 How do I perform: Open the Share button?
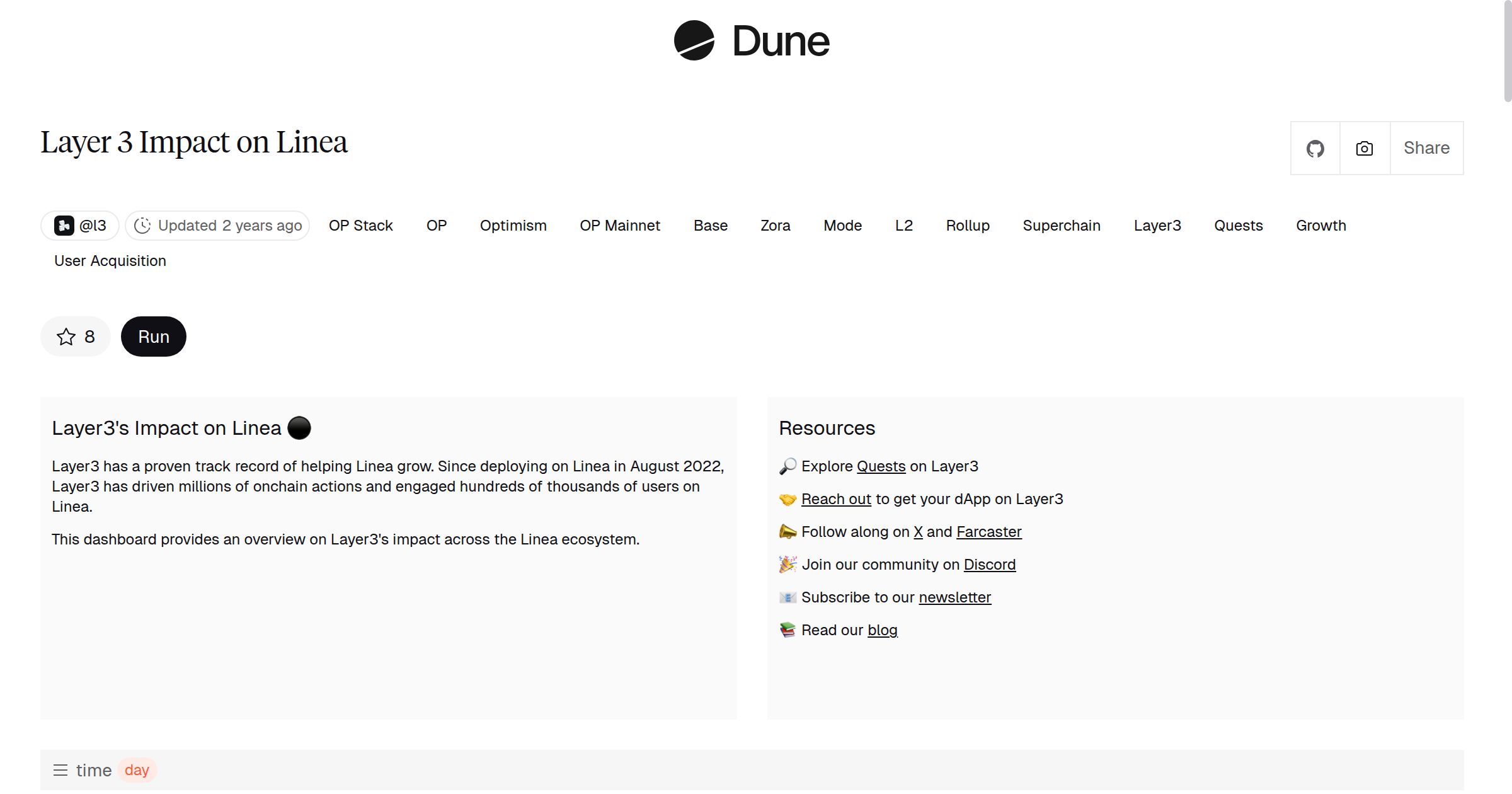tap(1426, 148)
